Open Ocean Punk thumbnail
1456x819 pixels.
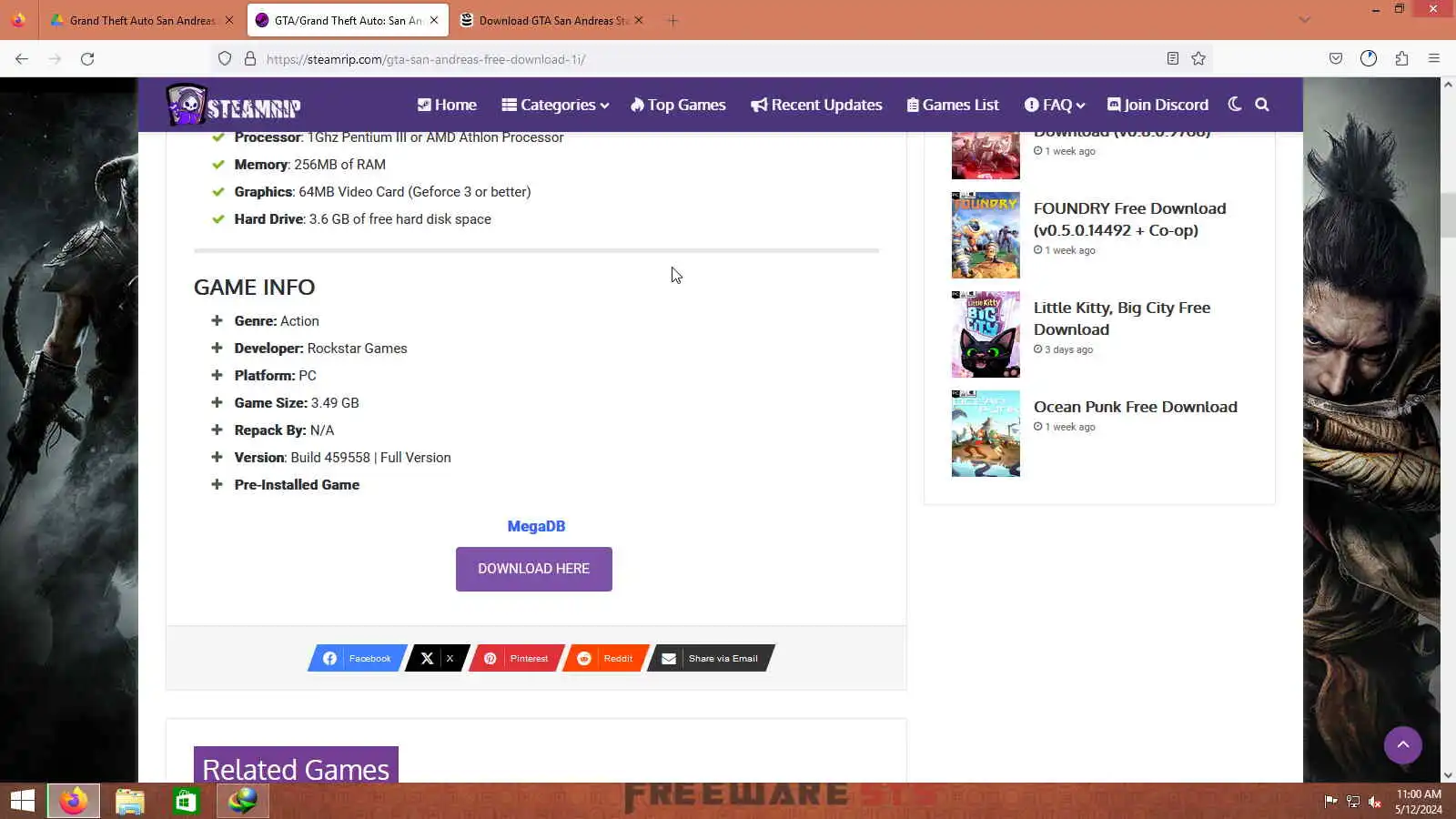(986, 433)
